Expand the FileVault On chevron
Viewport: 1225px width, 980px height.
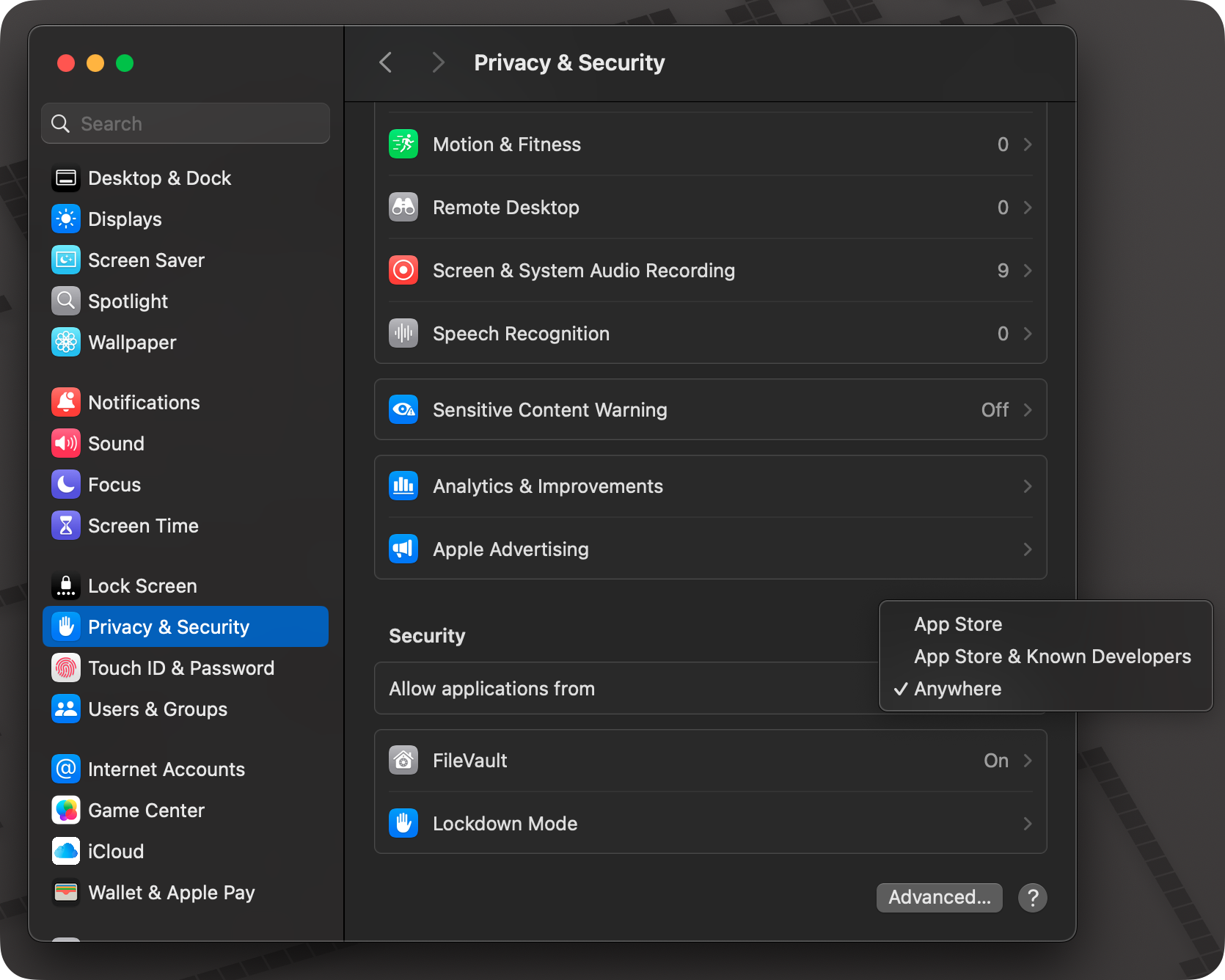[x=1027, y=761]
